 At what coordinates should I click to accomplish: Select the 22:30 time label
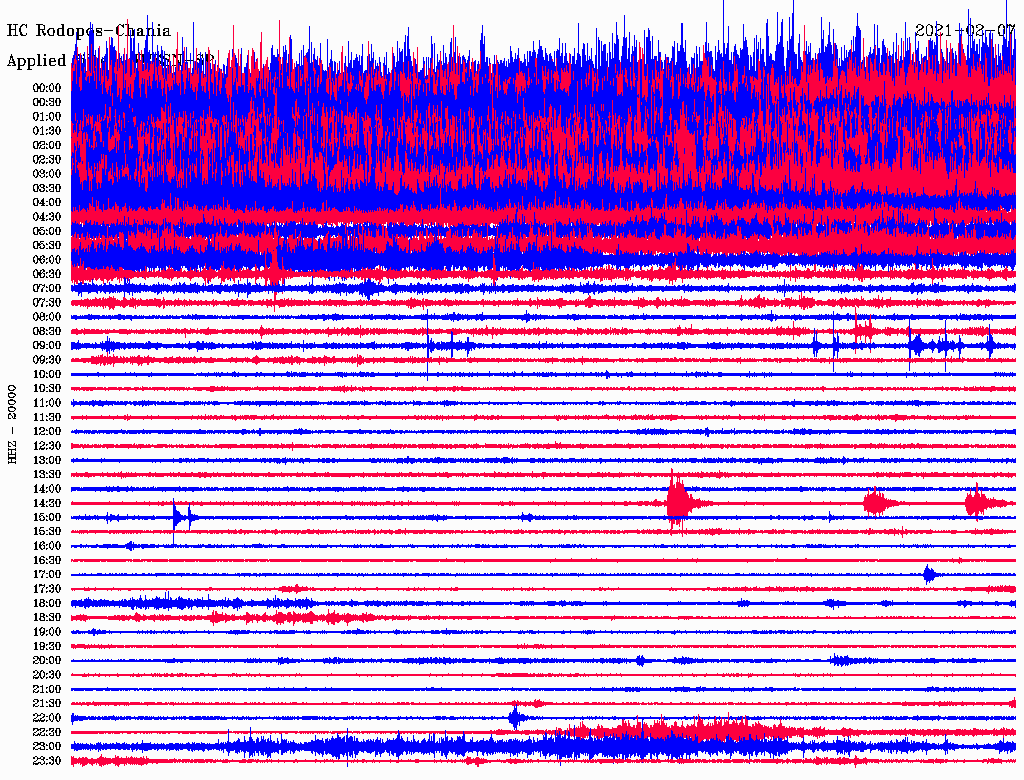click(x=46, y=732)
